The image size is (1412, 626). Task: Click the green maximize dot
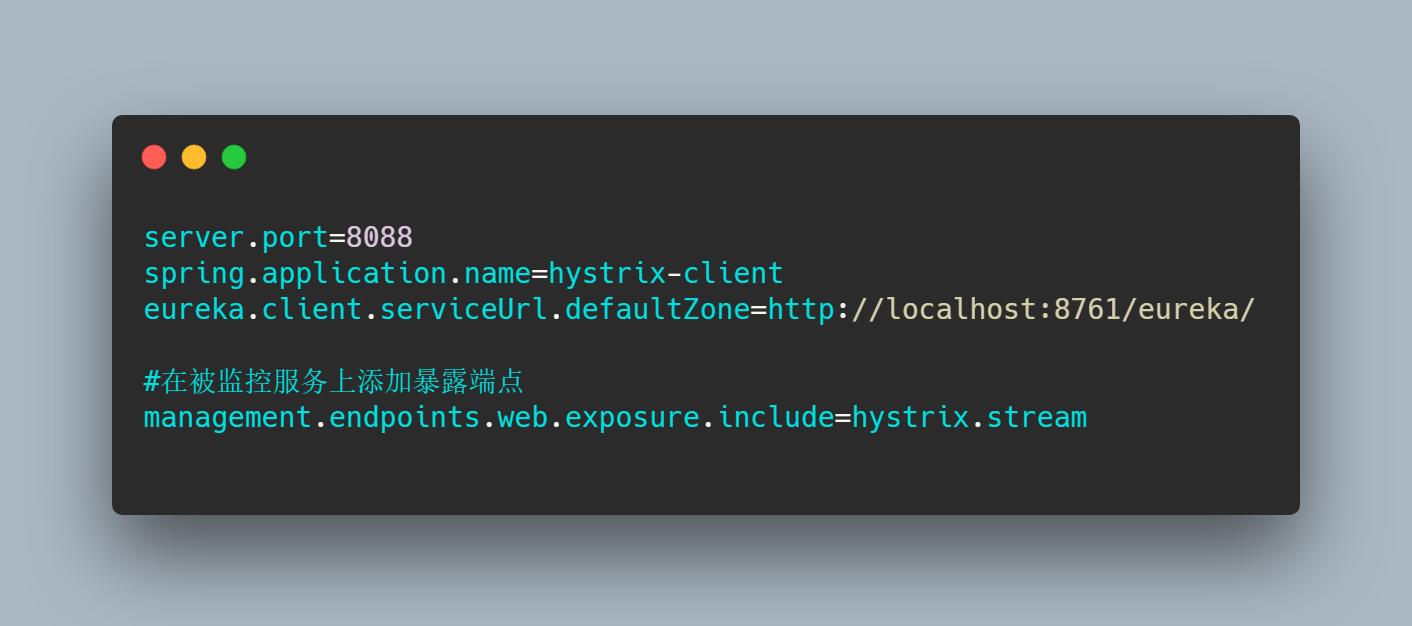pos(234,157)
